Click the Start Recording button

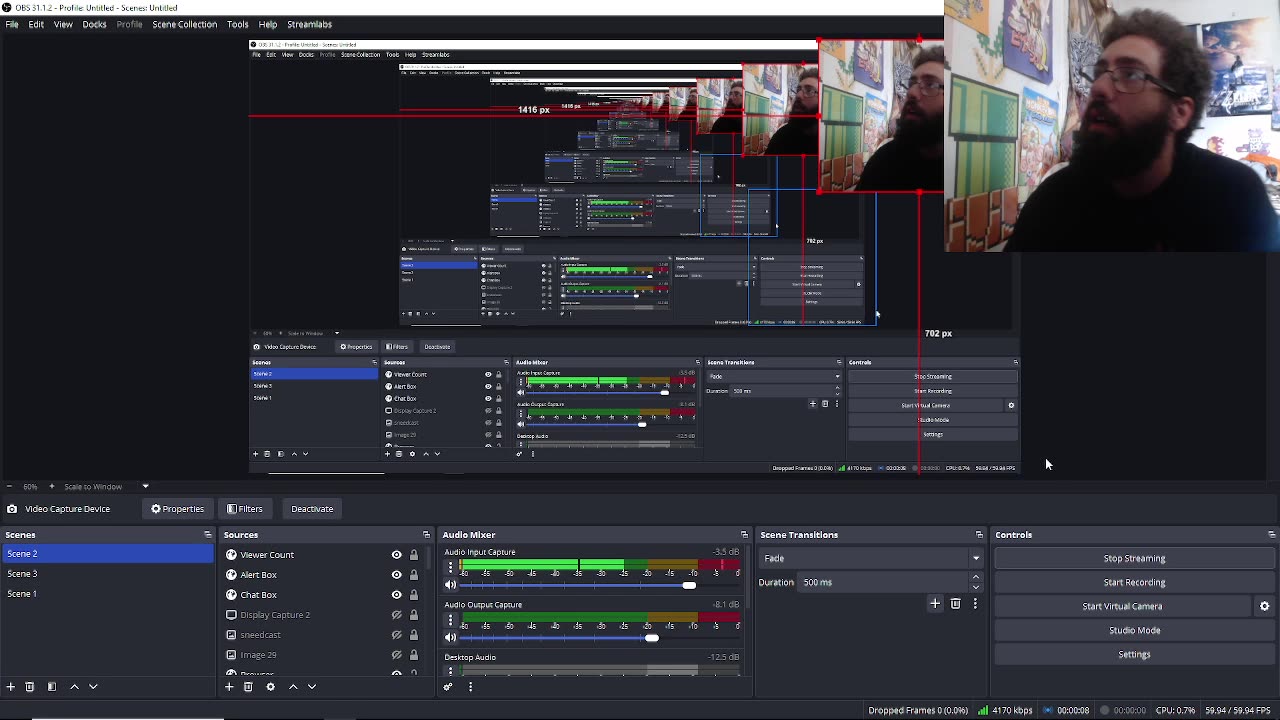(1134, 582)
